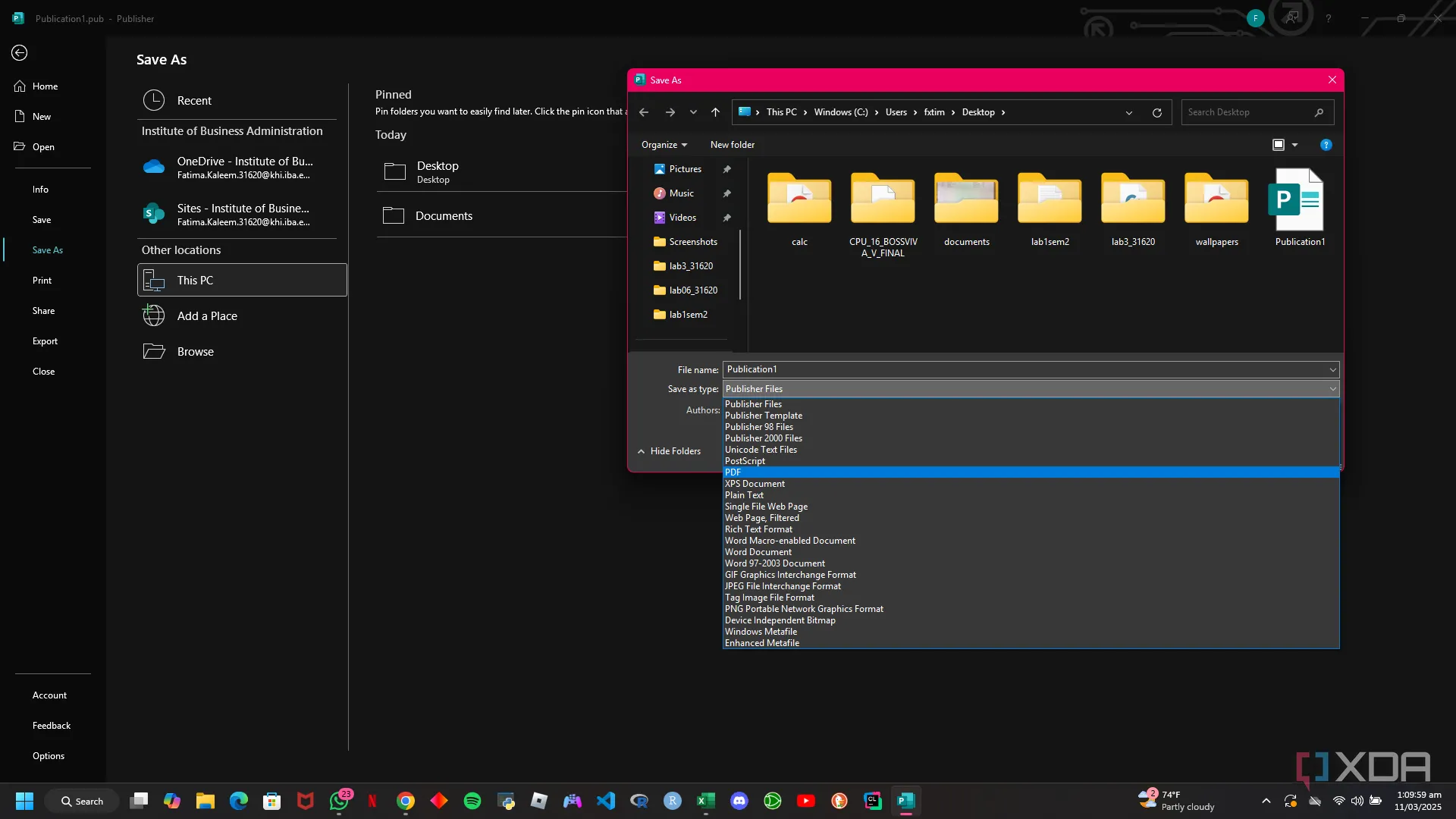The height and width of the screenshot is (819, 1456).
Task: Refresh the Desktop folder view
Action: coord(1157,112)
